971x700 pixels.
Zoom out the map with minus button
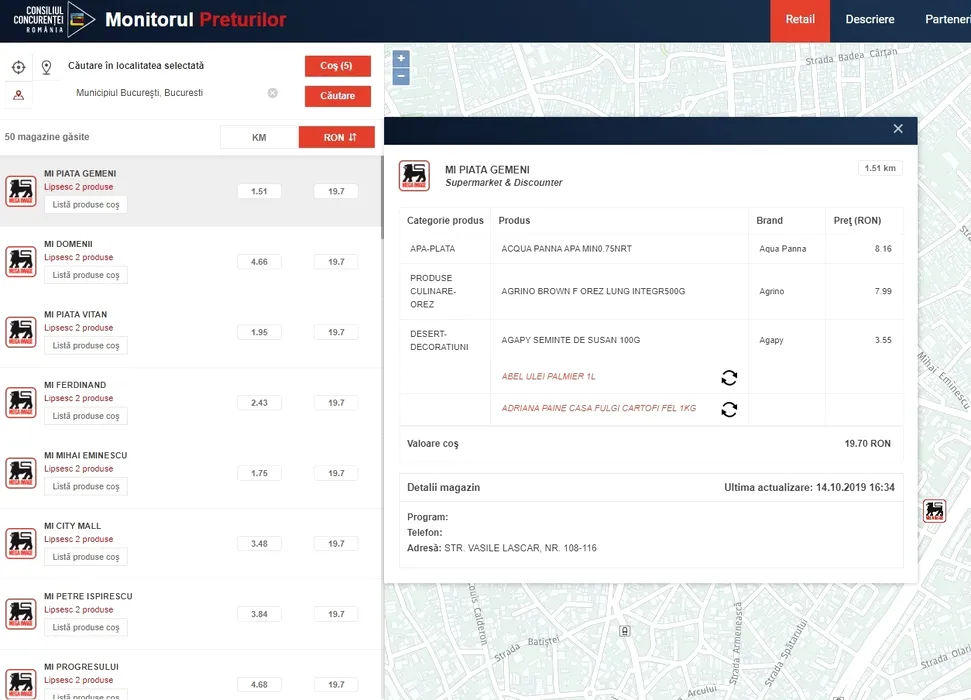point(401,76)
